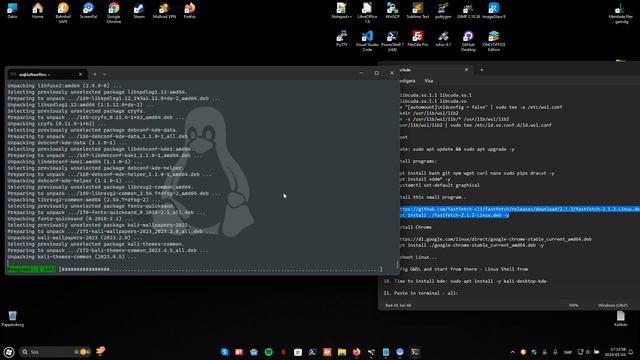Open the Visa menu in Notepad

tap(428, 81)
